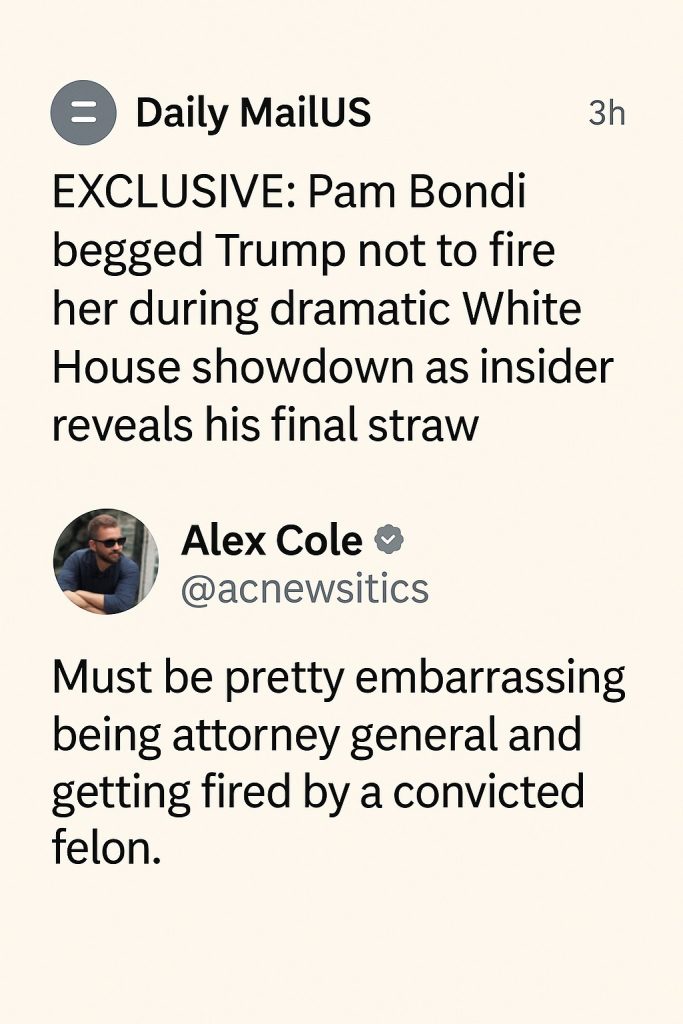The width and height of the screenshot is (683, 1024).
Task: Click the @acnewsitics handle
Action: 304,589
